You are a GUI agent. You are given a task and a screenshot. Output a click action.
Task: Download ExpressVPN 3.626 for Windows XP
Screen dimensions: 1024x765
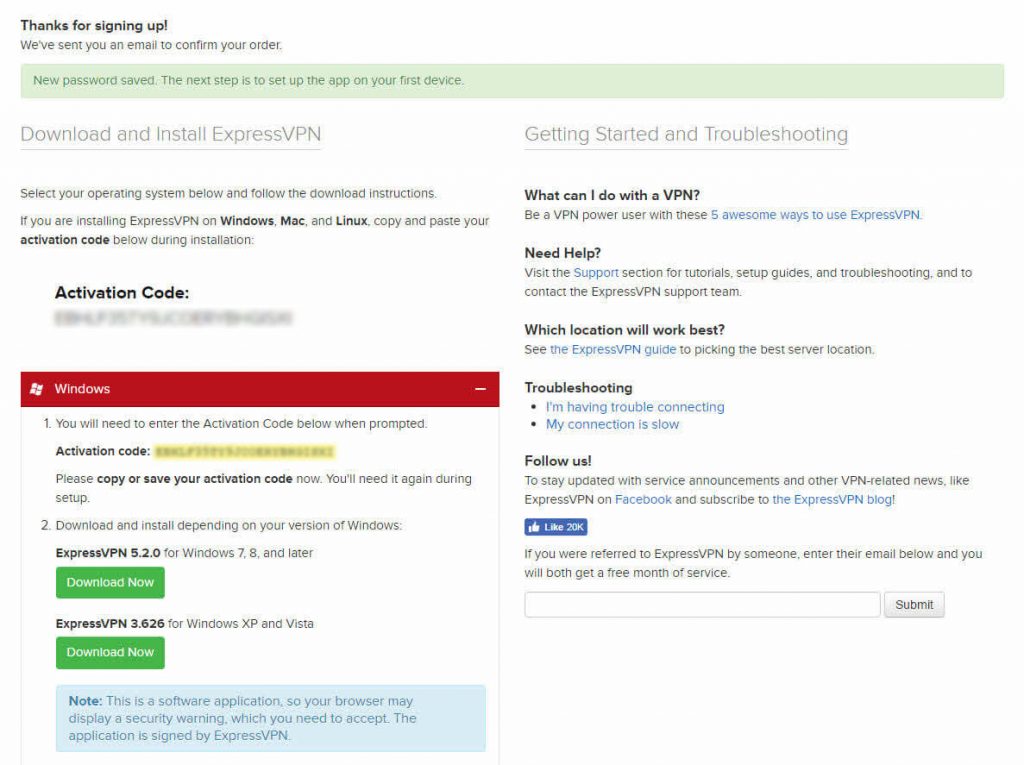(110, 652)
